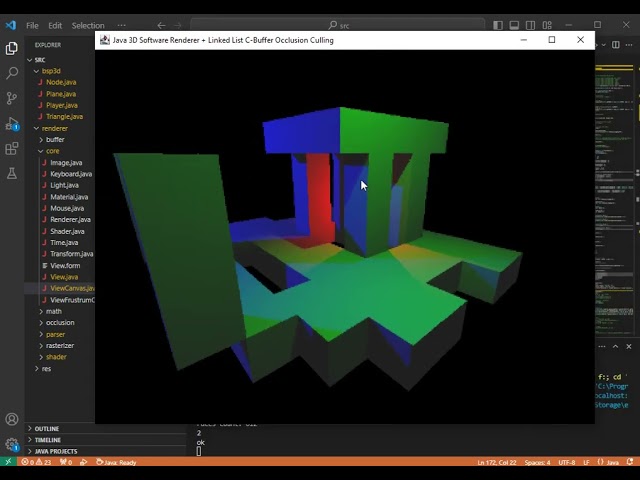
Task: Click the Java Ready status item
Action: pos(116,462)
